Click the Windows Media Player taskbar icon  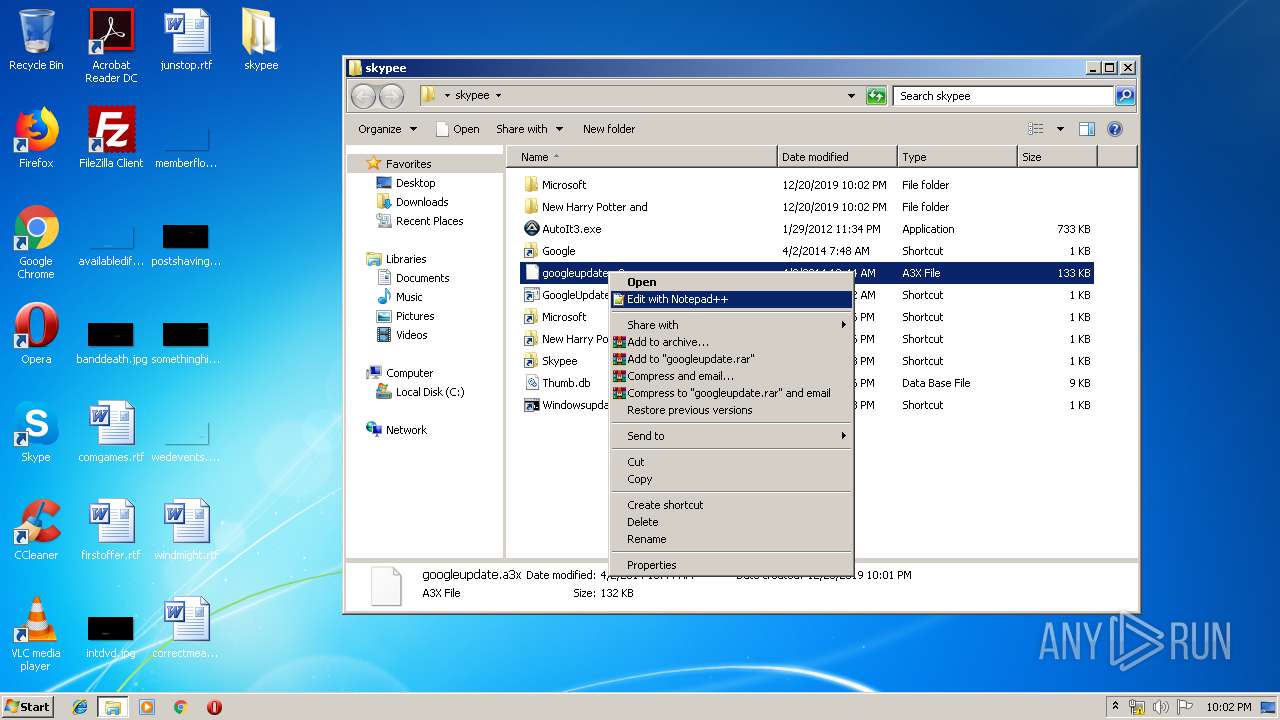coord(147,707)
